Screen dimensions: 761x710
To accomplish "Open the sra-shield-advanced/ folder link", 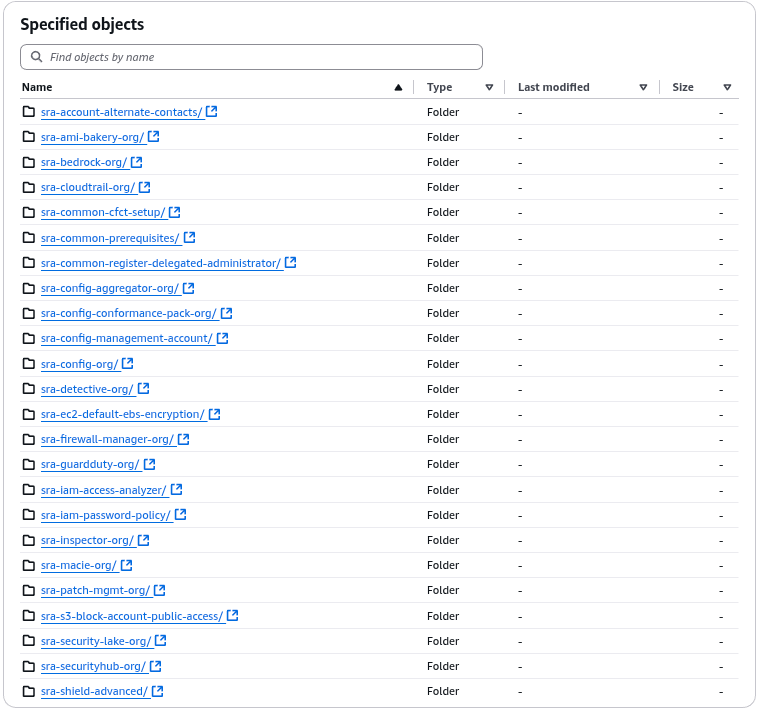I will [x=94, y=691].
